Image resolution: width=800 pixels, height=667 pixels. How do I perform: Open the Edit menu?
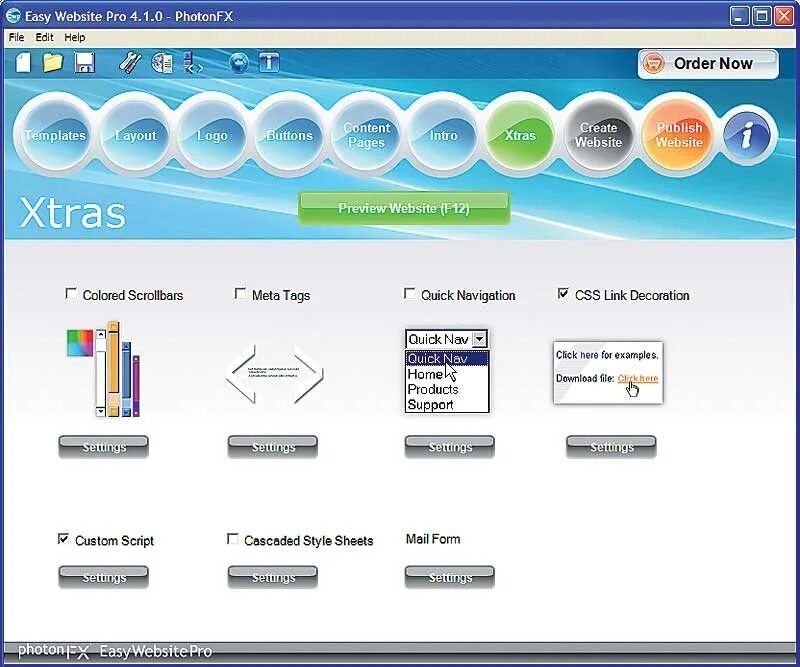coord(44,37)
